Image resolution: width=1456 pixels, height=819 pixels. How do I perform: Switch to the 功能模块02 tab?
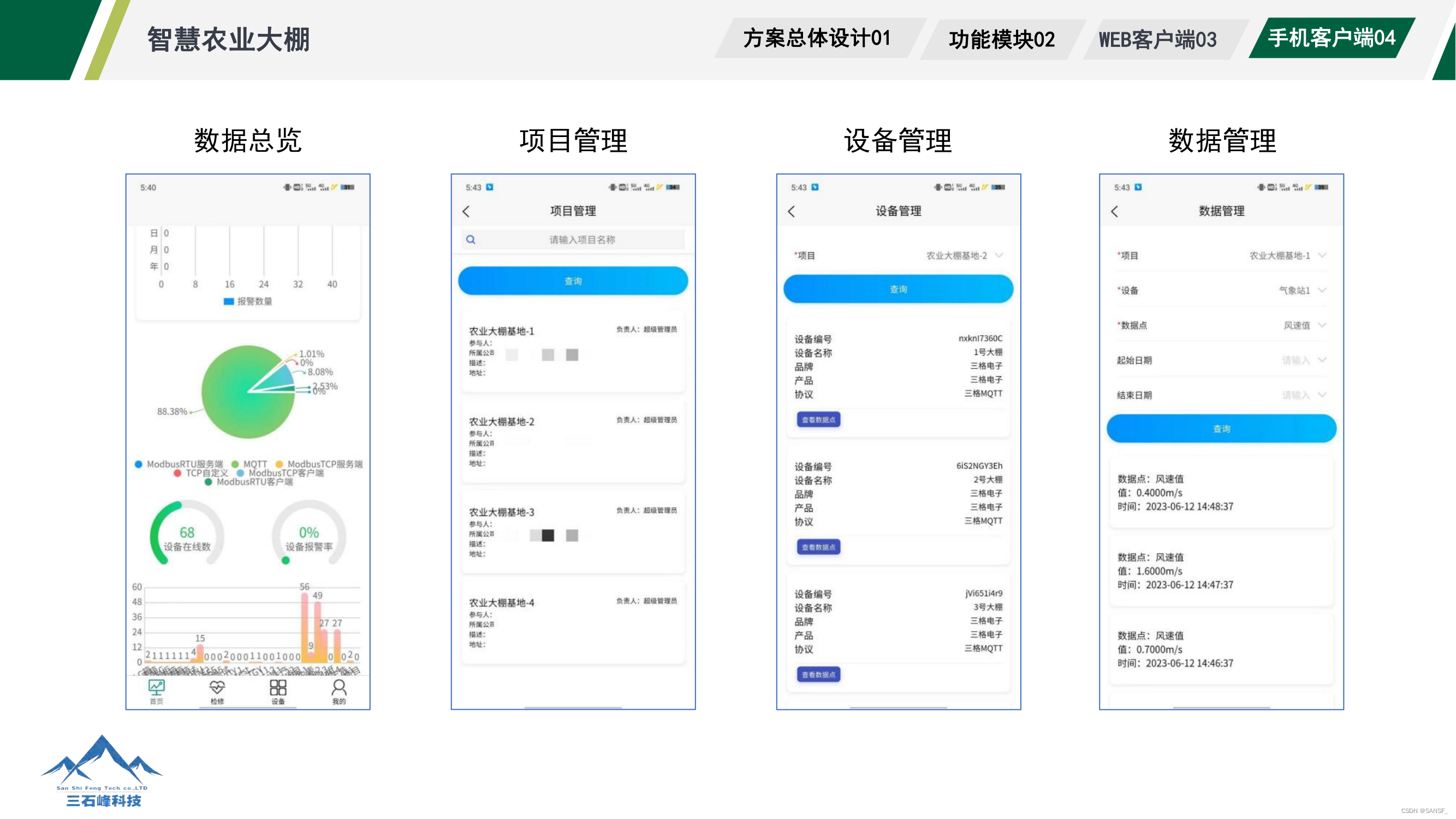point(1002,39)
